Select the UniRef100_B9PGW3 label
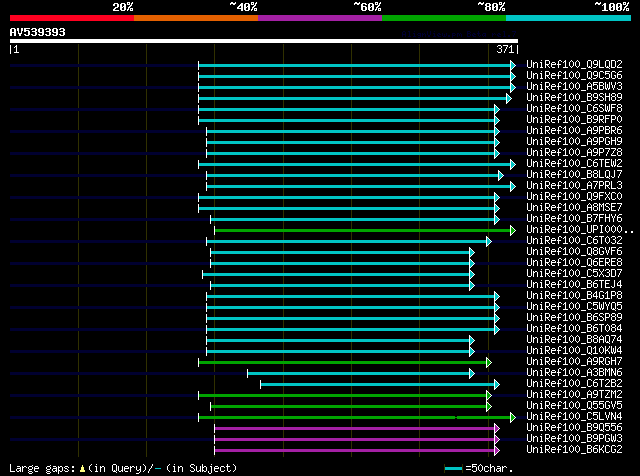Image resolution: width=640 pixels, height=476 pixels. pyautogui.click(x=574, y=439)
